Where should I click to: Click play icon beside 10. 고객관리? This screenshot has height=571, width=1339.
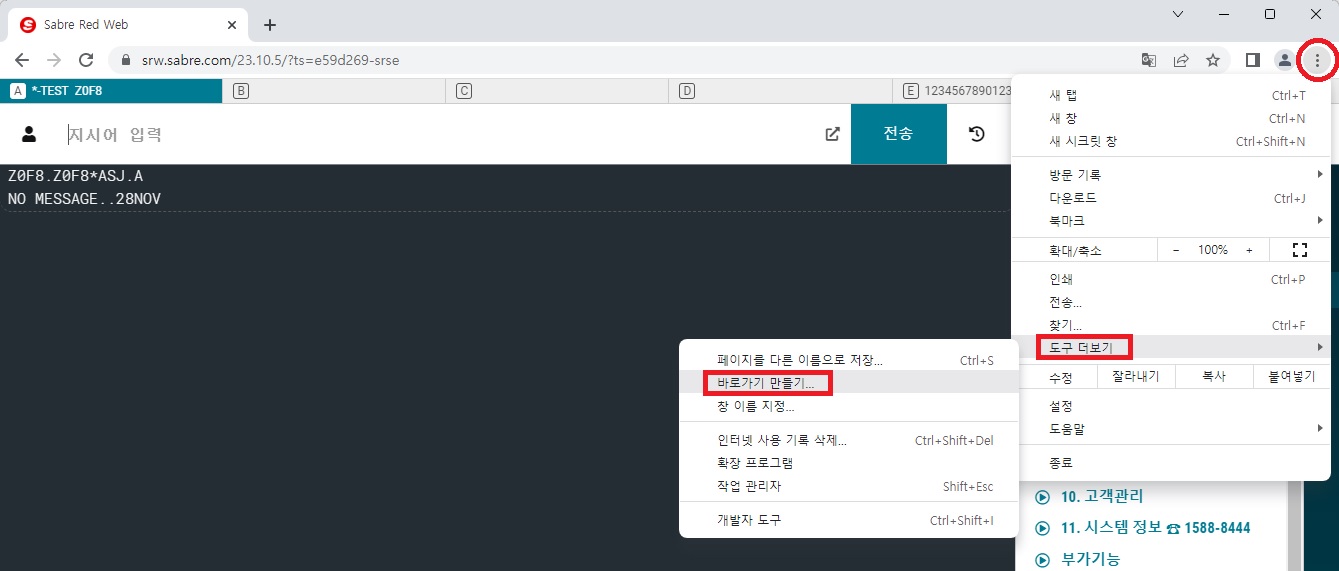(x=1042, y=497)
